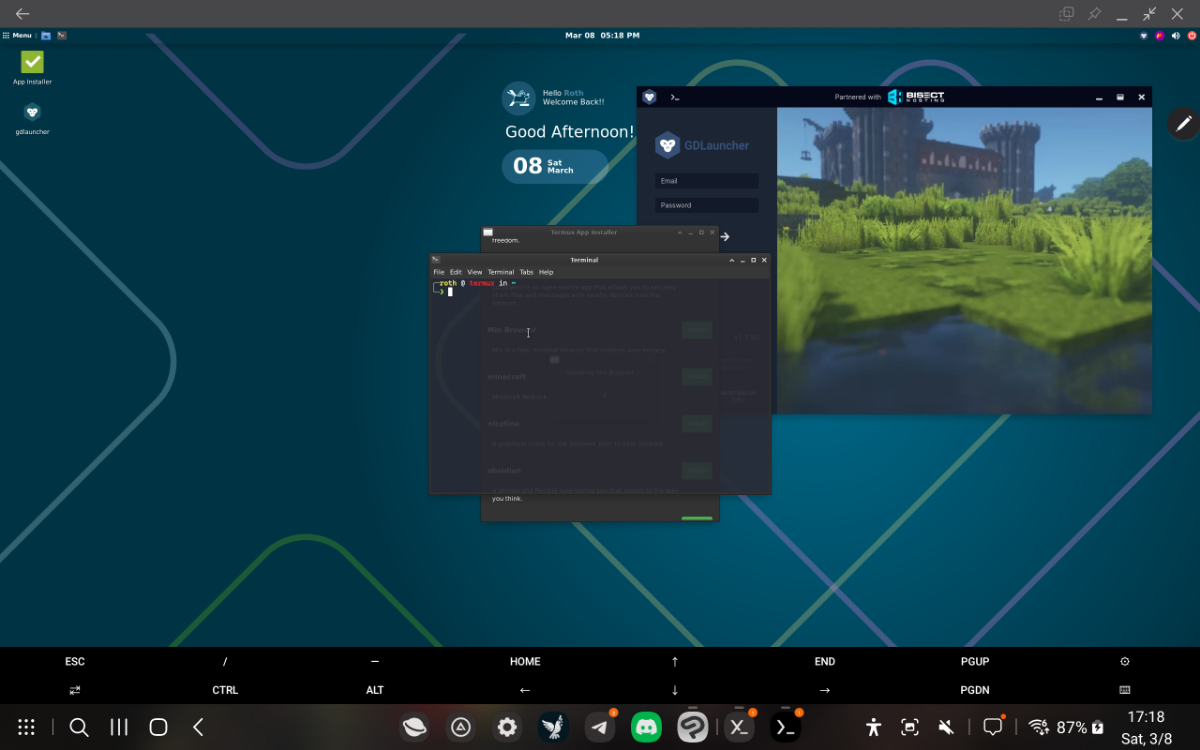Tap the up arrow extra key
The height and width of the screenshot is (750, 1200).
[x=675, y=662]
